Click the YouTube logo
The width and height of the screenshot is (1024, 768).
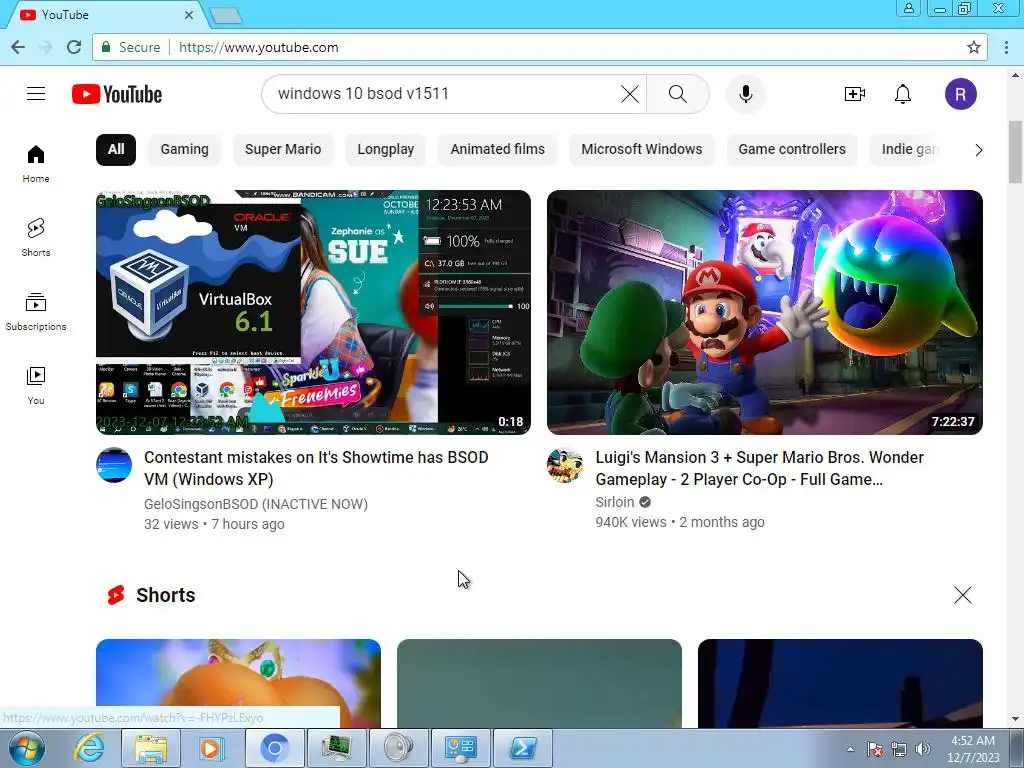coord(117,94)
